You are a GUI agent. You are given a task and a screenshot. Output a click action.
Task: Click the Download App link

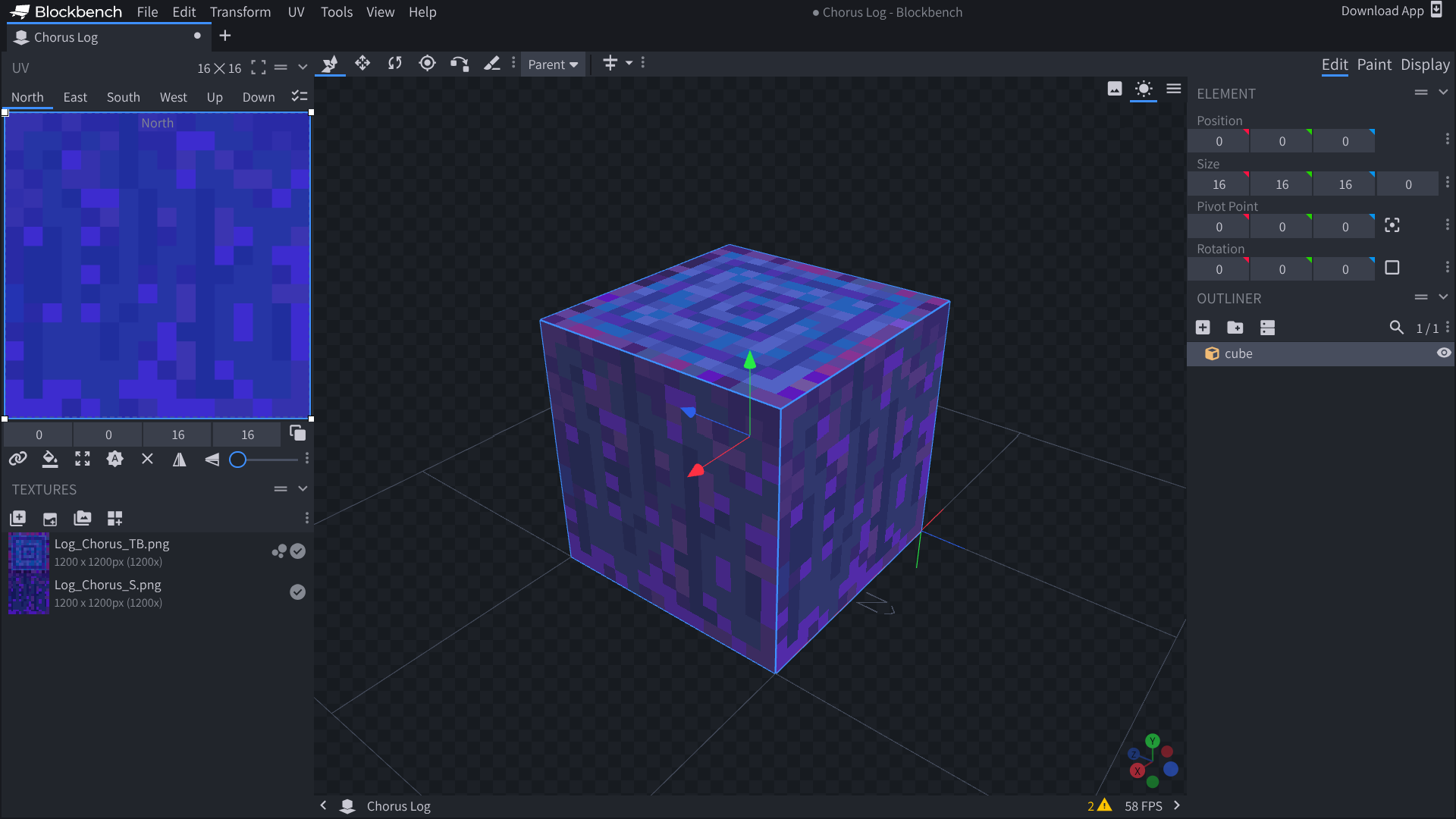(1382, 11)
